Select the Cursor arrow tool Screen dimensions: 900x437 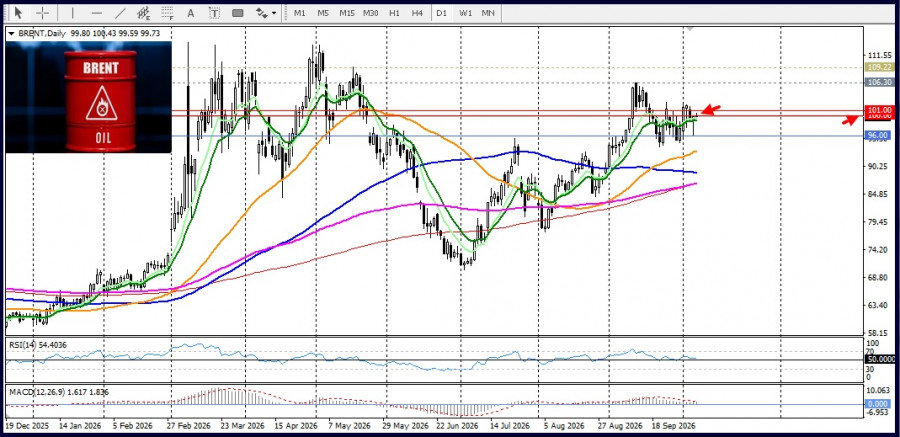(18, 13)
